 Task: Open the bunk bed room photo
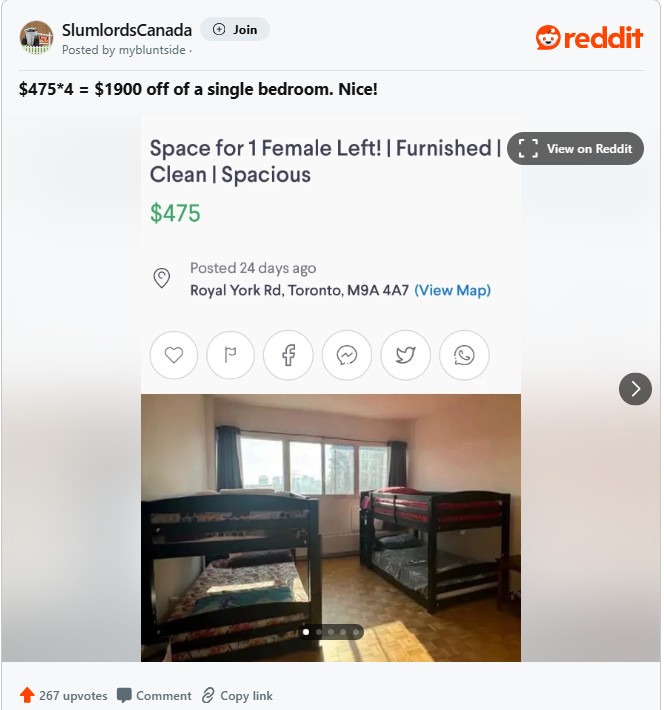pos(331,528)
